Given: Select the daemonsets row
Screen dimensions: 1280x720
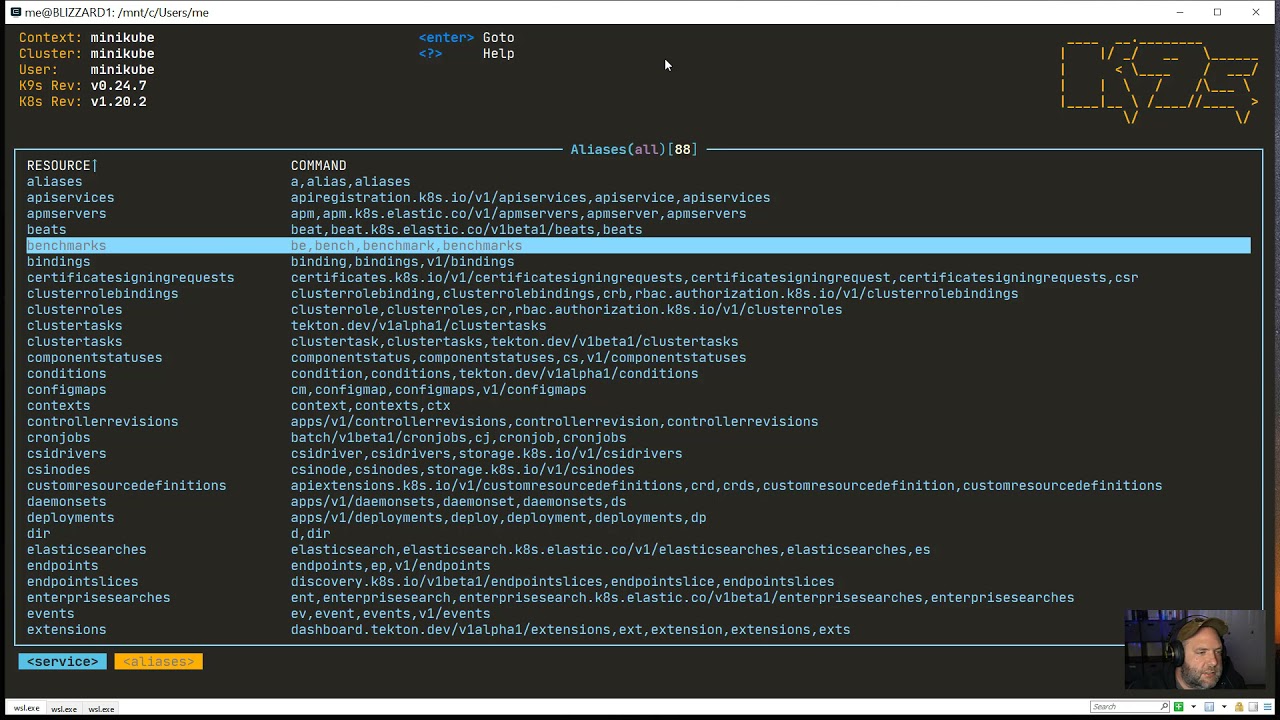Looking at the screenshot, I should tap(638, 501).
